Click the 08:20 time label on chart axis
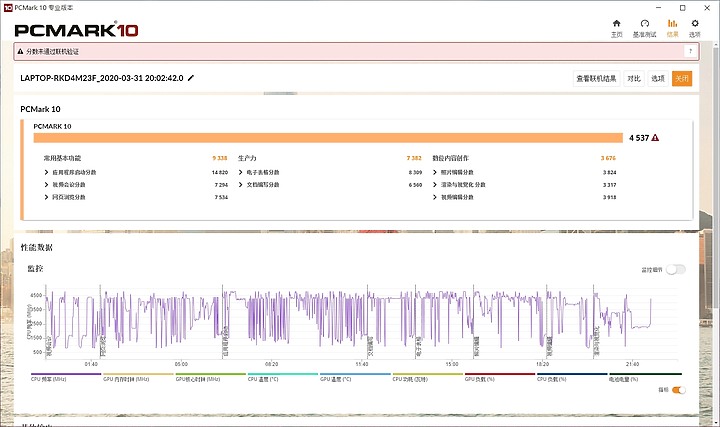The height and width of the screenshot is (427, 720). tap(271, 364)
